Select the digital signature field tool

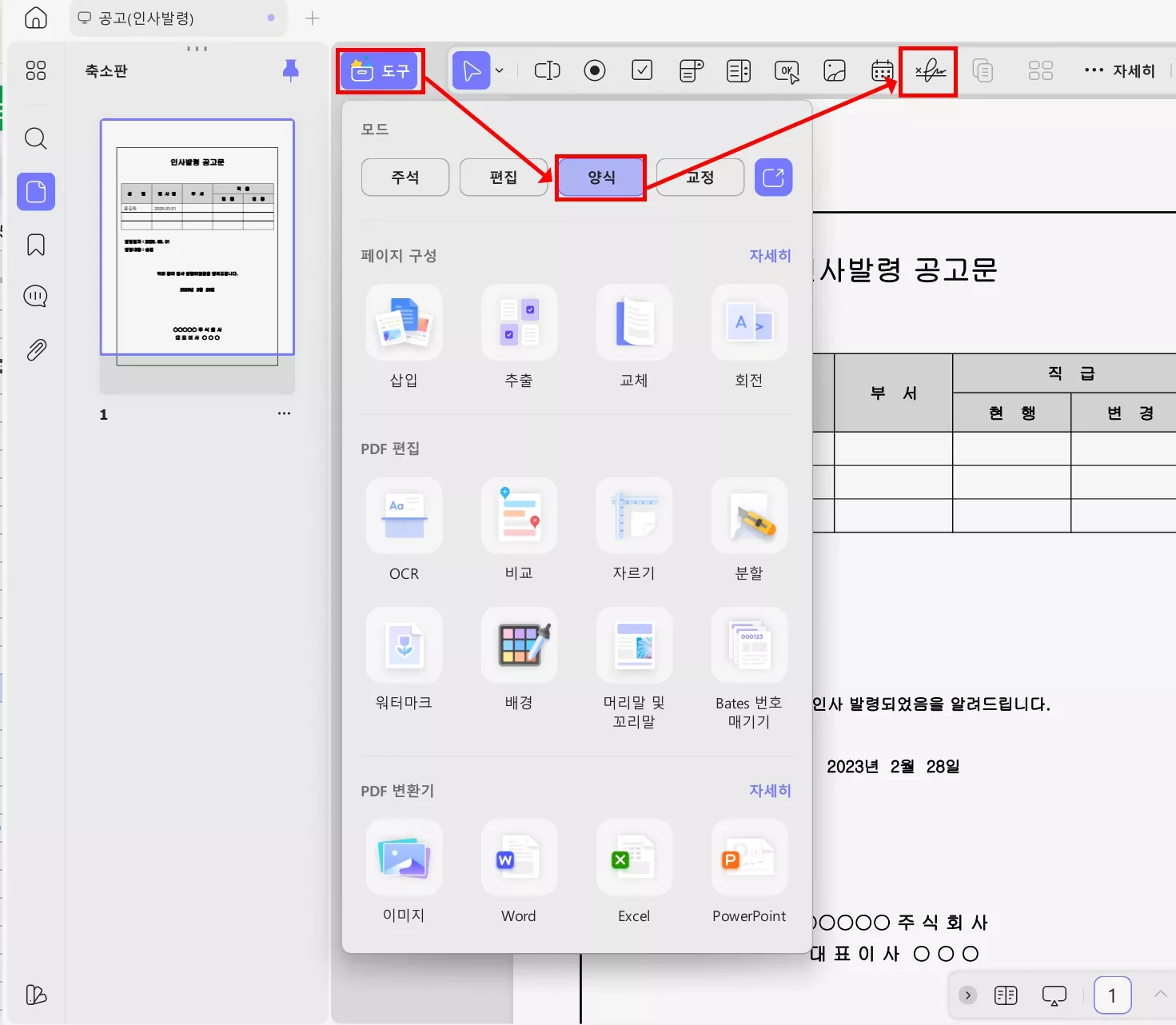tap(928, 70)
